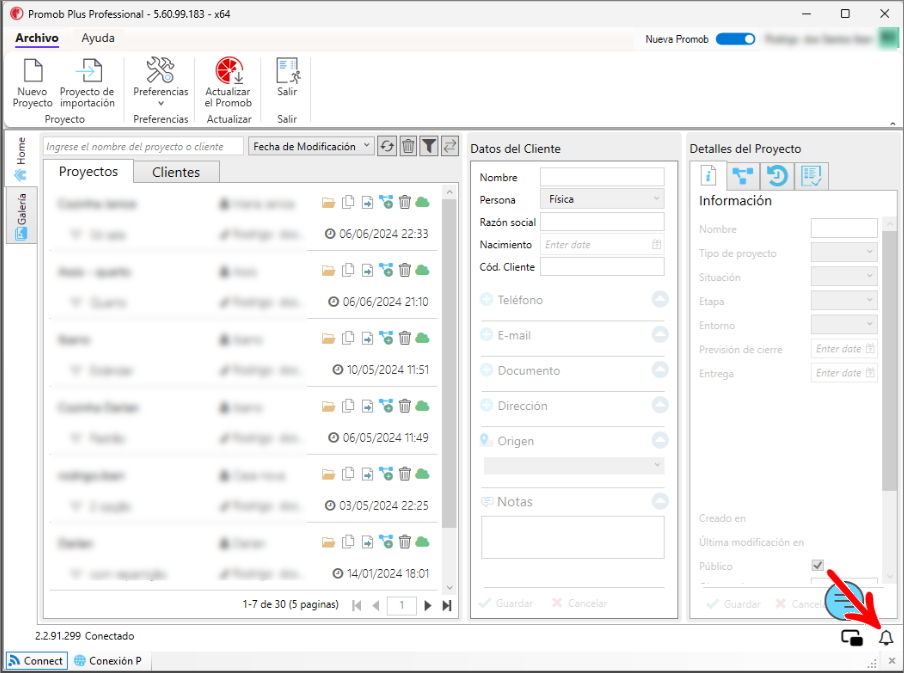Screen dimensions: 904x673
Task: Open the Entorno dropdown
Action: (x=844, y=325)
